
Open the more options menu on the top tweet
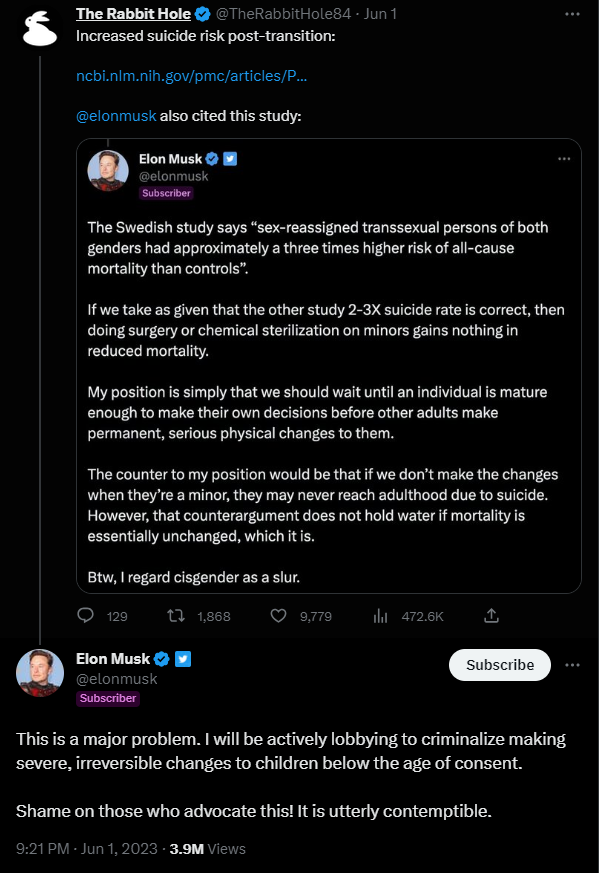tap(573, 12)
